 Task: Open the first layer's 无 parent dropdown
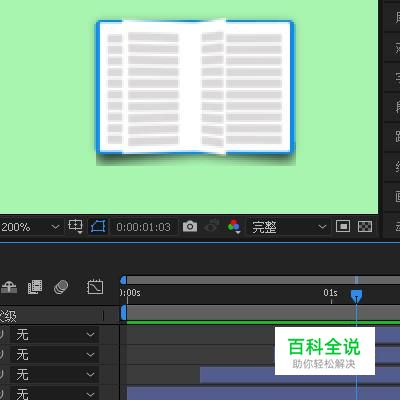(54, 335)
